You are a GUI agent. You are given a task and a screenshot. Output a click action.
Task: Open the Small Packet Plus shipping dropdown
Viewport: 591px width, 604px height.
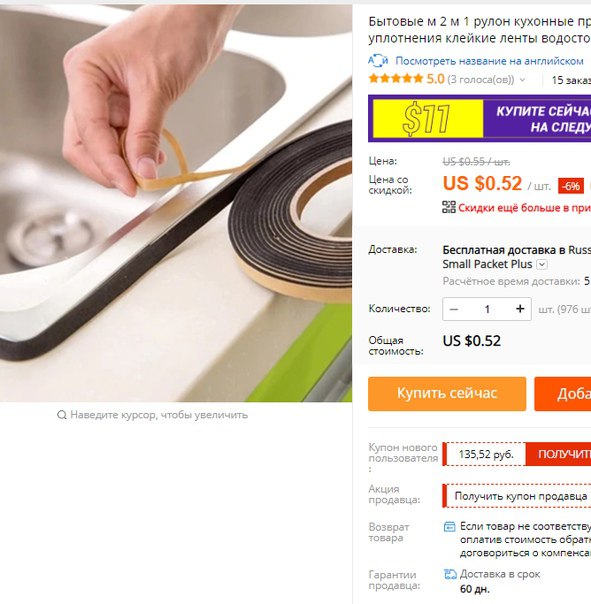tap(542, 265)
